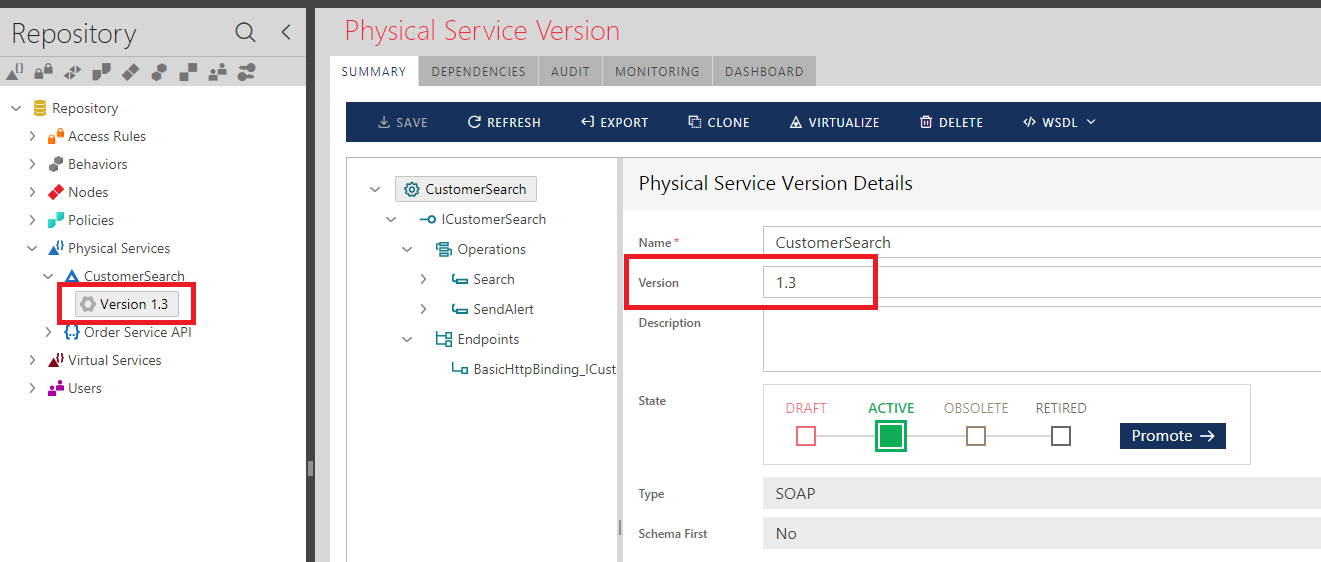
Task: Click the Promote button
Action: point(1173,436)
